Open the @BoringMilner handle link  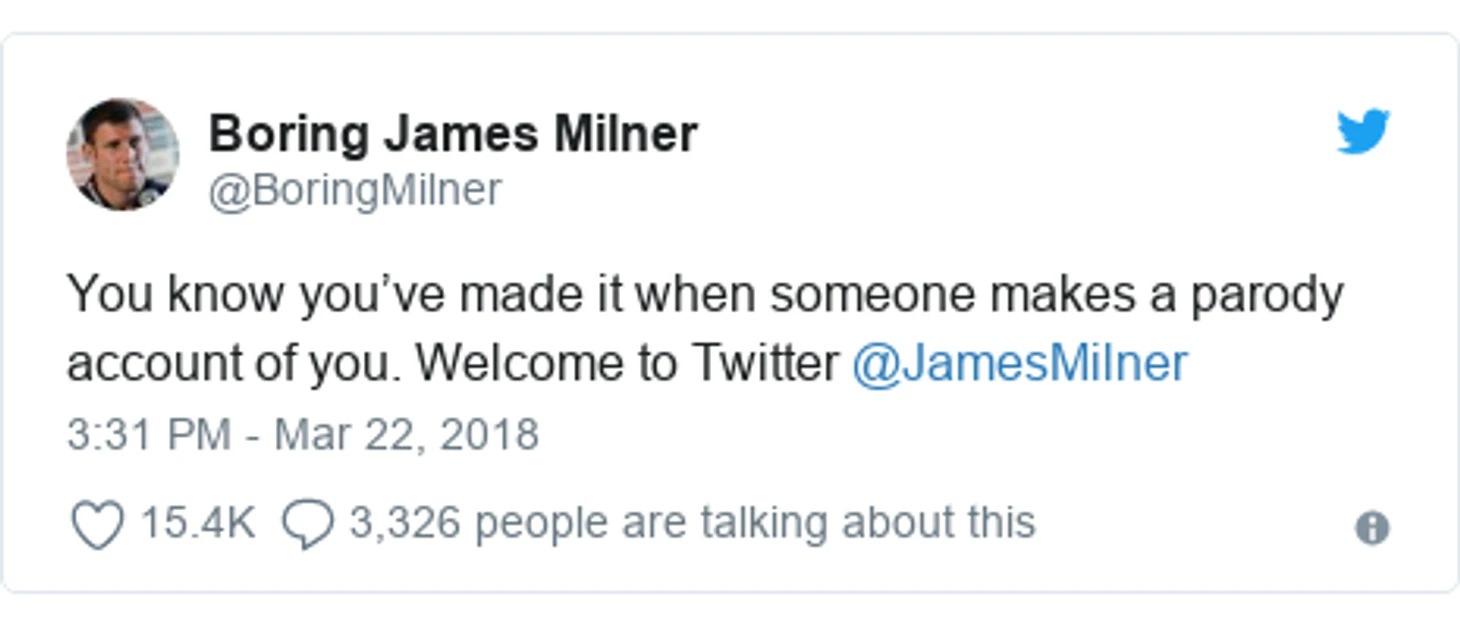coord(354,189)
